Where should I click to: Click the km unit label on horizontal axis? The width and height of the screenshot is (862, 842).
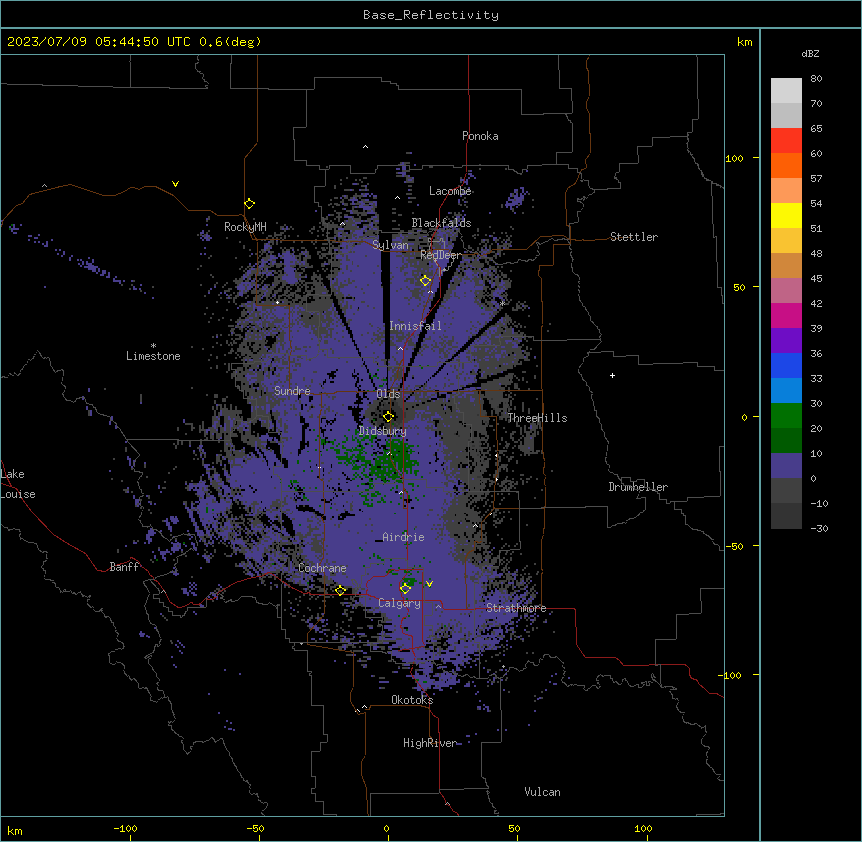15,830
